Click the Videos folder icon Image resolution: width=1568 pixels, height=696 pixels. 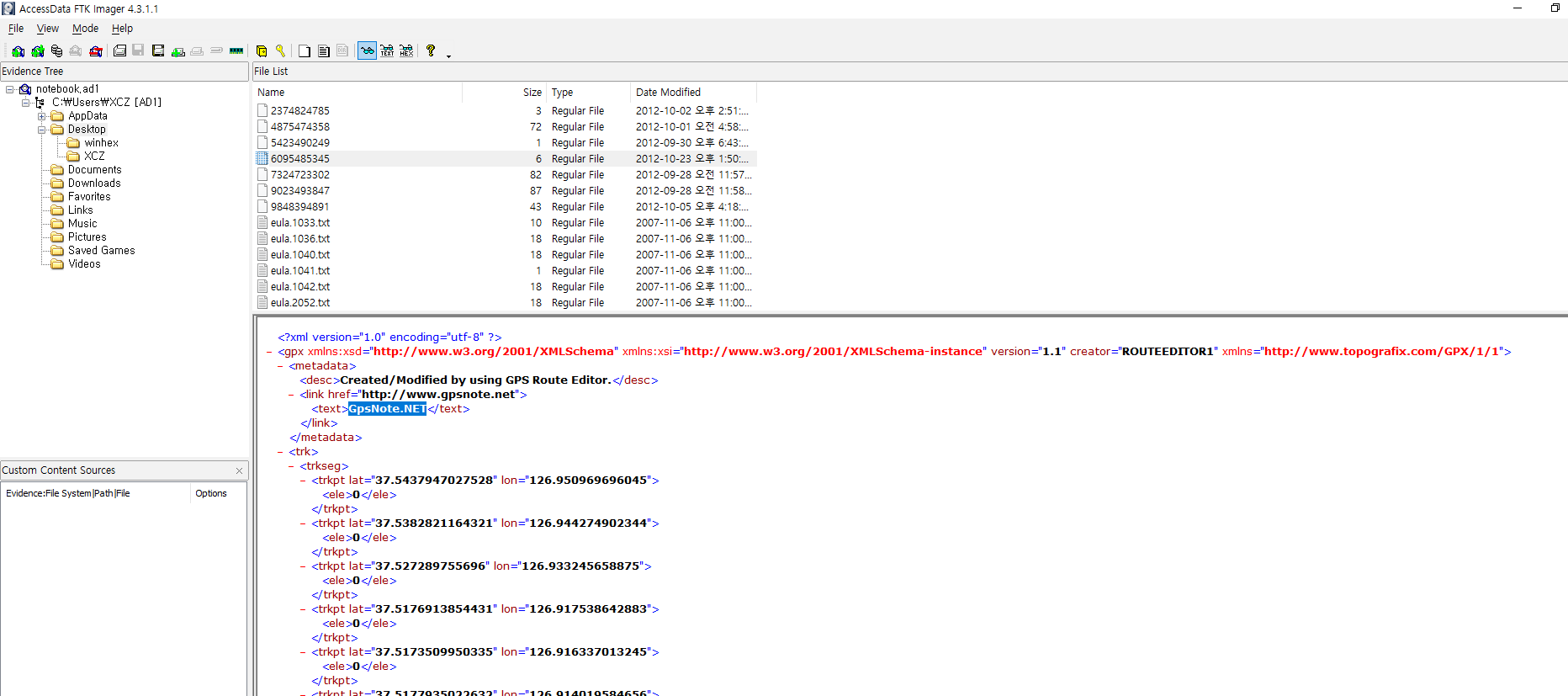57,264
